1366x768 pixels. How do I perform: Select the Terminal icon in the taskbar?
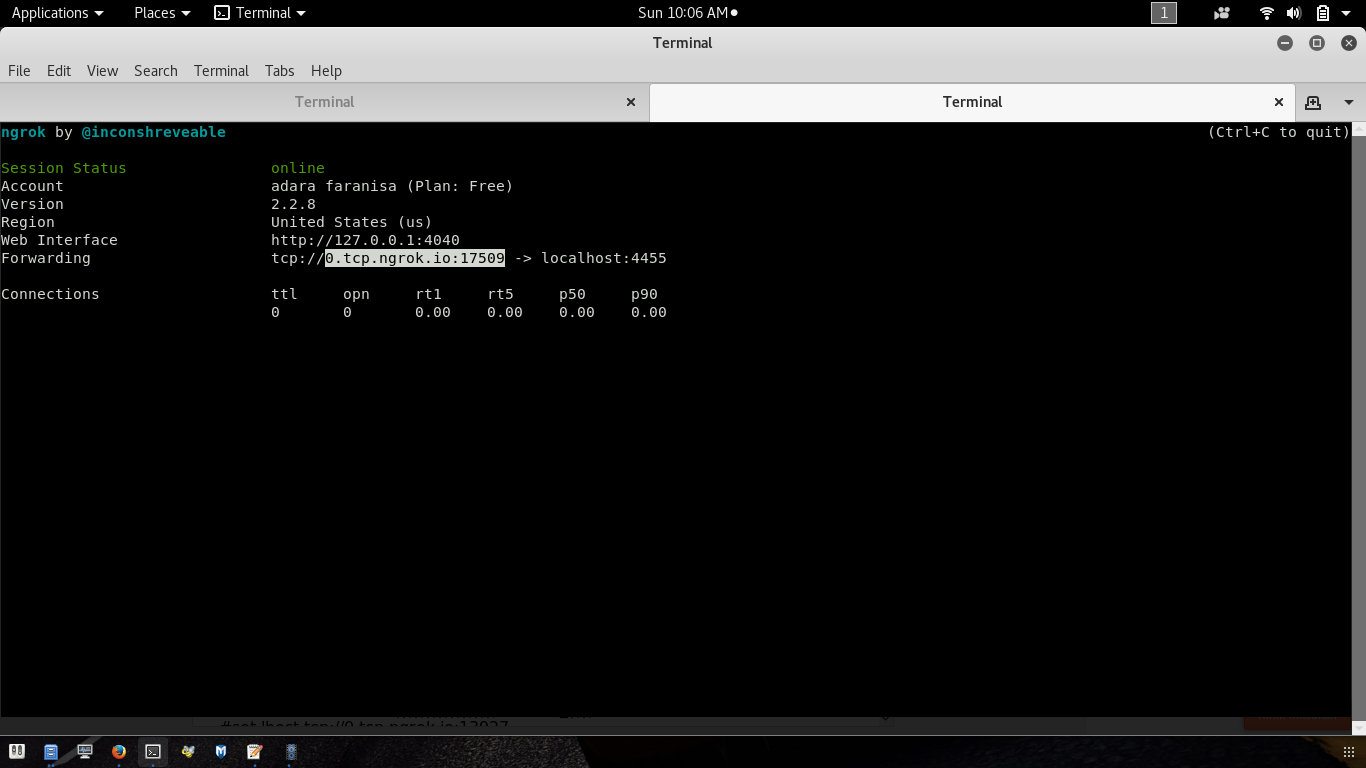click(x=153, y=751)
